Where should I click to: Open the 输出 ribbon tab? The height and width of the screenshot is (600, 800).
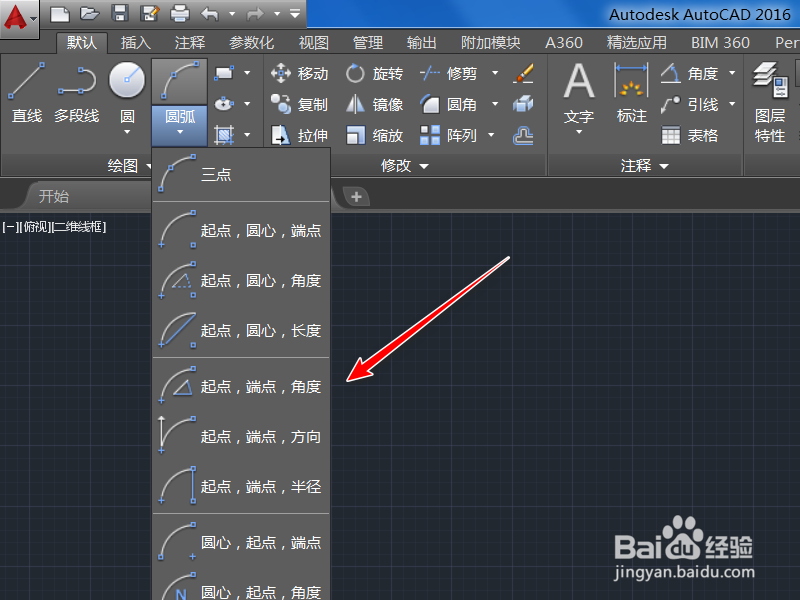[422, 42]
